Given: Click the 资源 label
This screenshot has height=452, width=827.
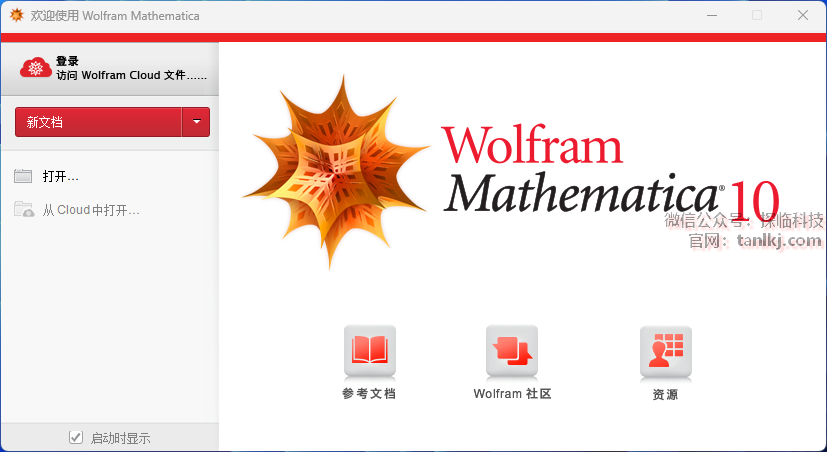Looking at the screenshot, I should pyautogui.click(x=666, y=394).
